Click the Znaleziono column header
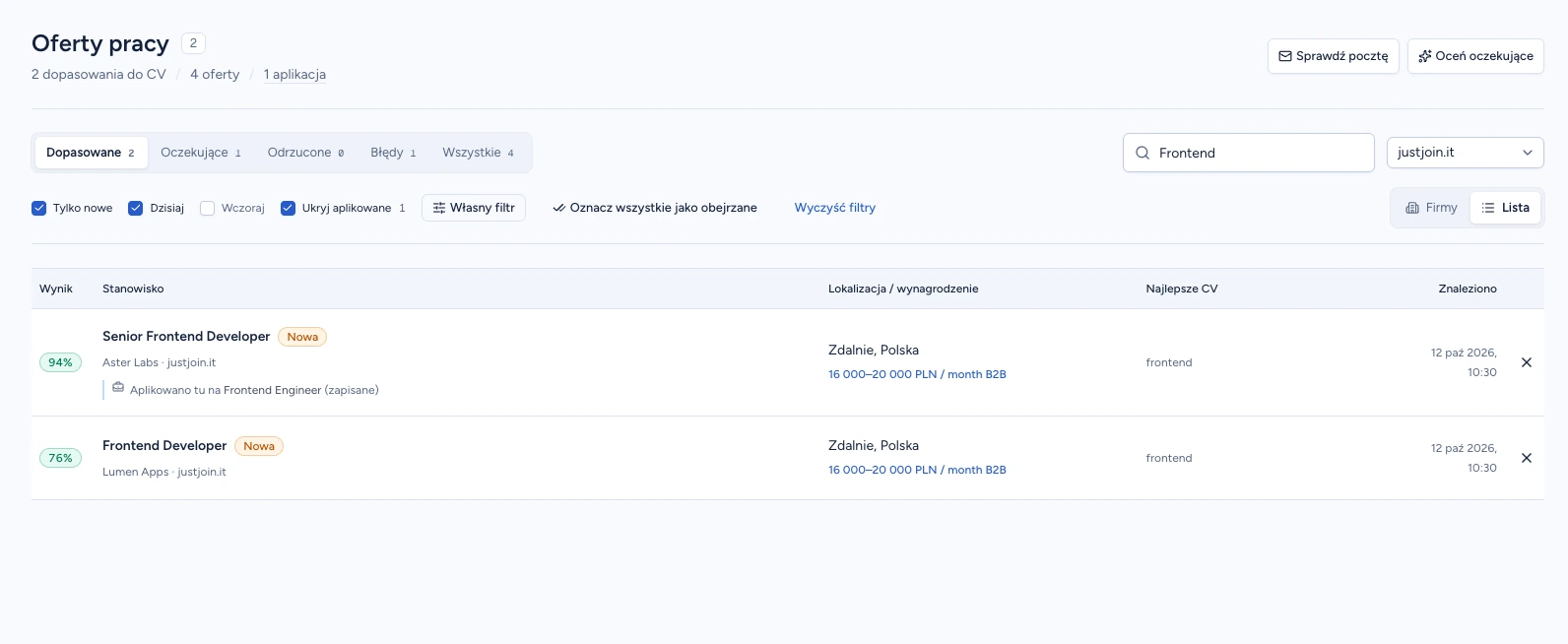This screenshot has width=1568, height=644. (x=1468, y=289)
